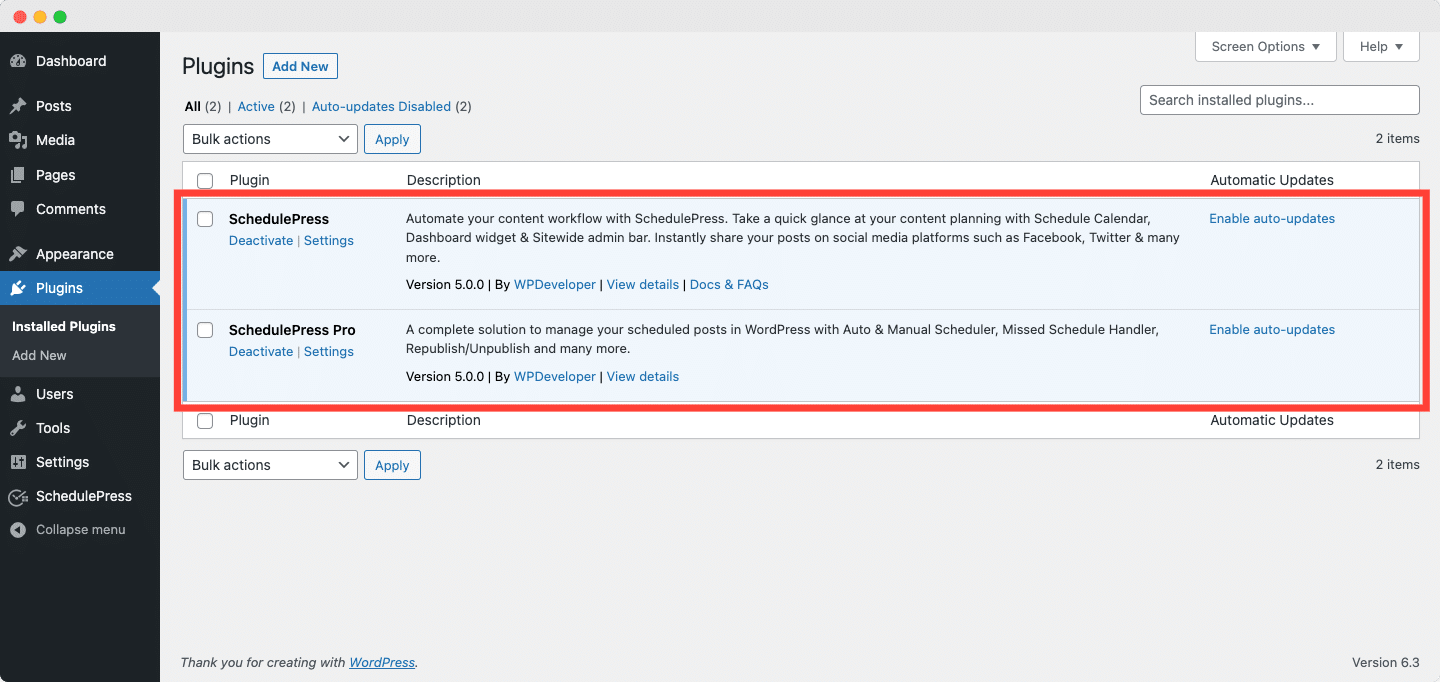Click the Plugins plug icon
The image size is (1440, 682).
18,288
